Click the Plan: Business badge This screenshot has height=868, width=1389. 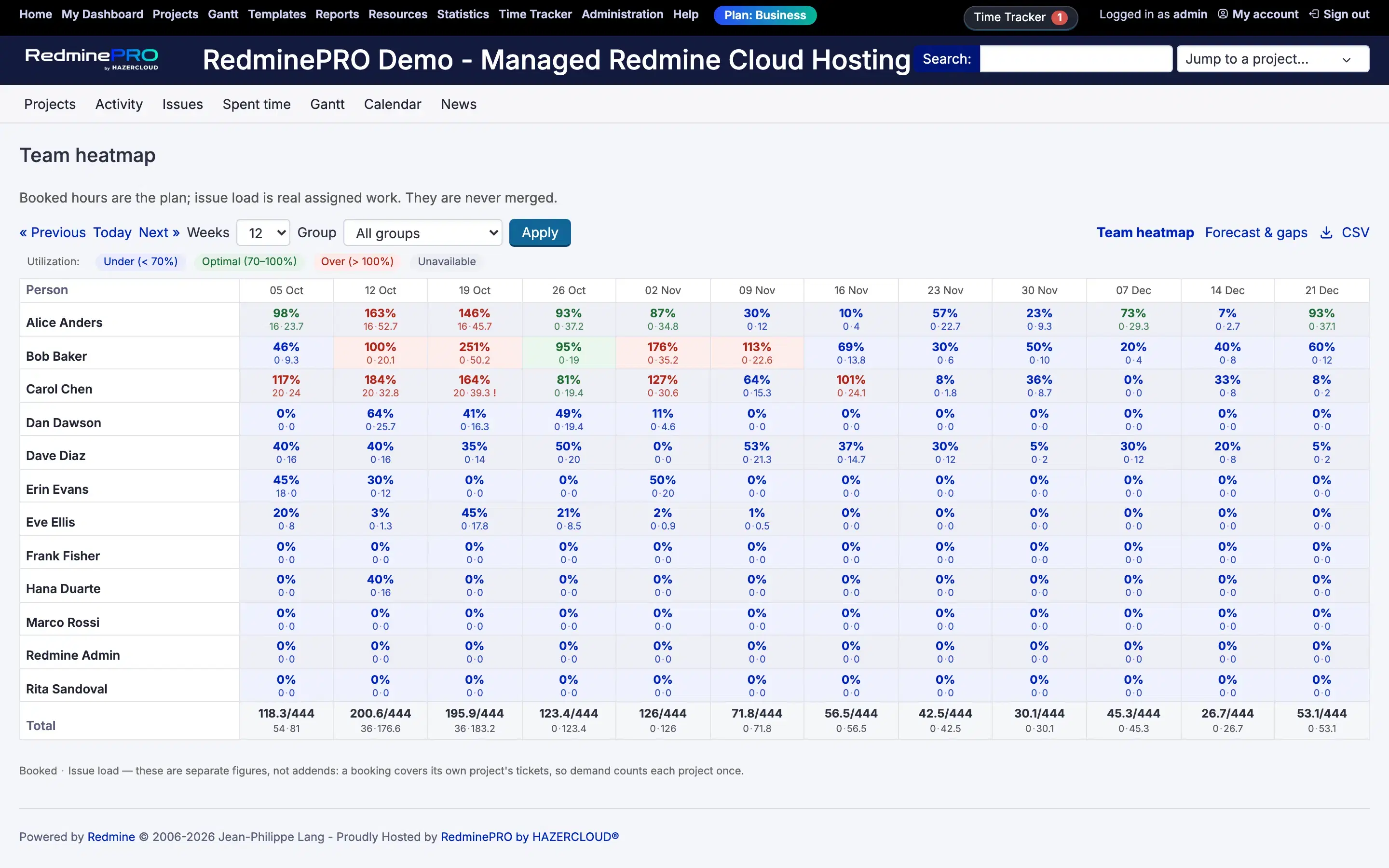pyautogui.click(x=765, y=15)
